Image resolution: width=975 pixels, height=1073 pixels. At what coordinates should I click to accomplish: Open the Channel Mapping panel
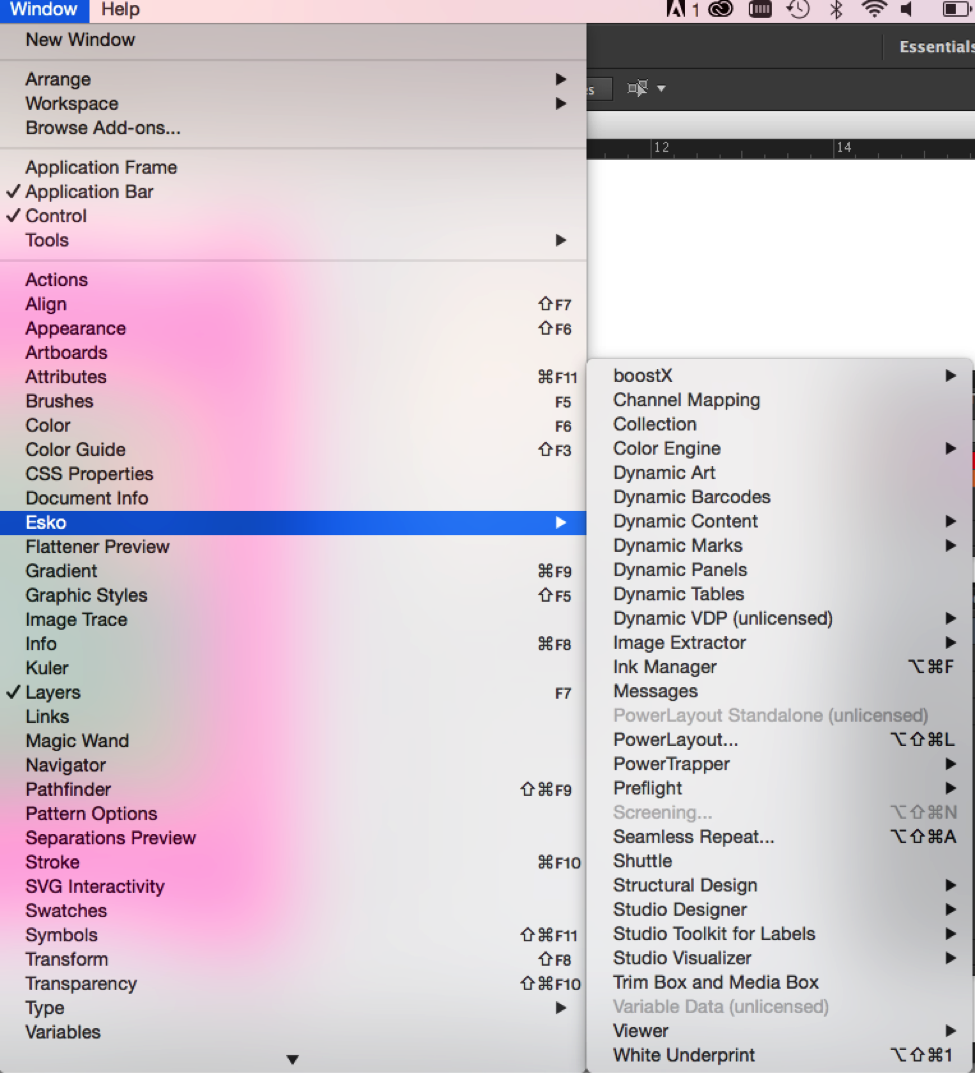pos(780,400)
